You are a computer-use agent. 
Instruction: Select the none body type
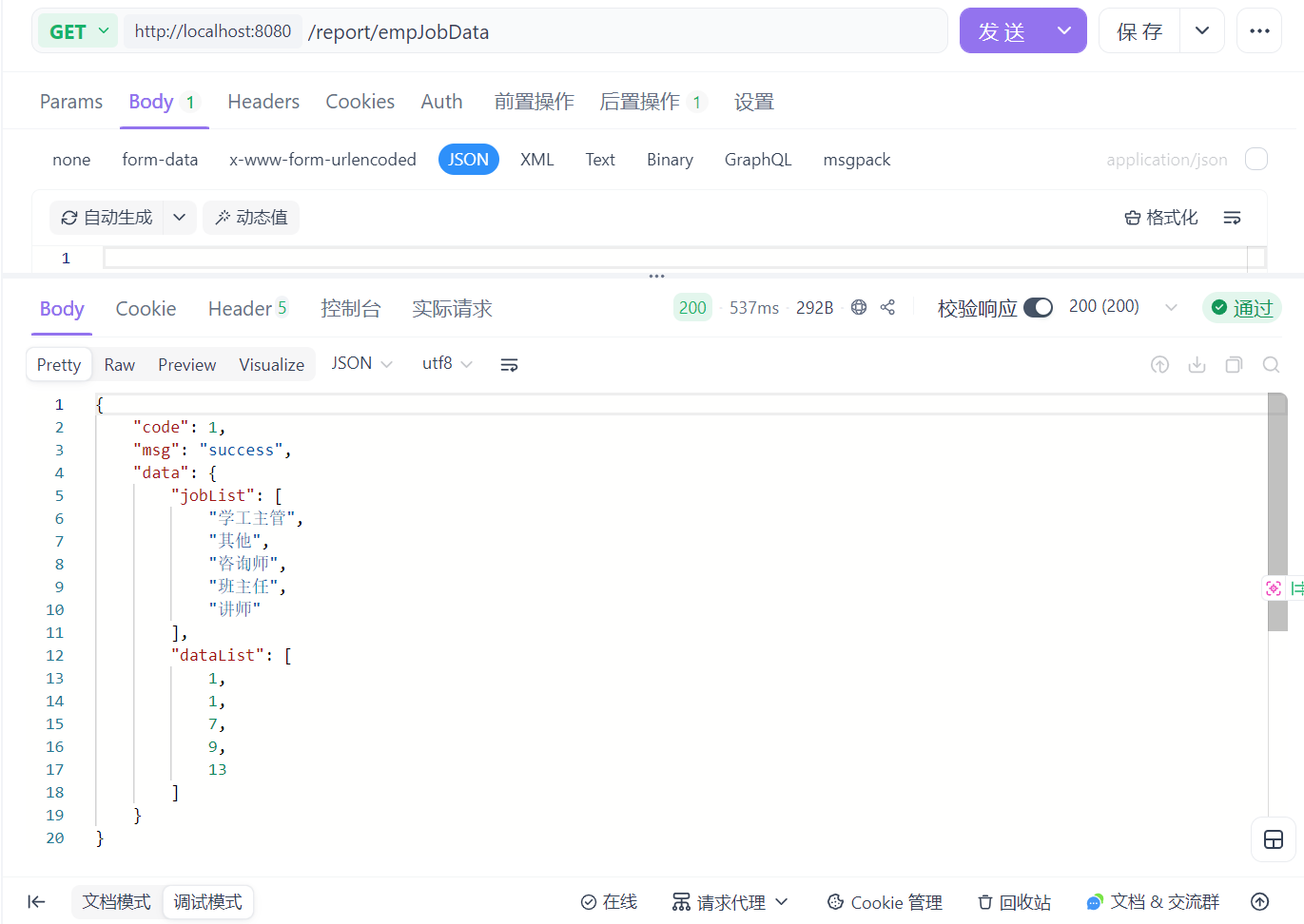(71, 160)
